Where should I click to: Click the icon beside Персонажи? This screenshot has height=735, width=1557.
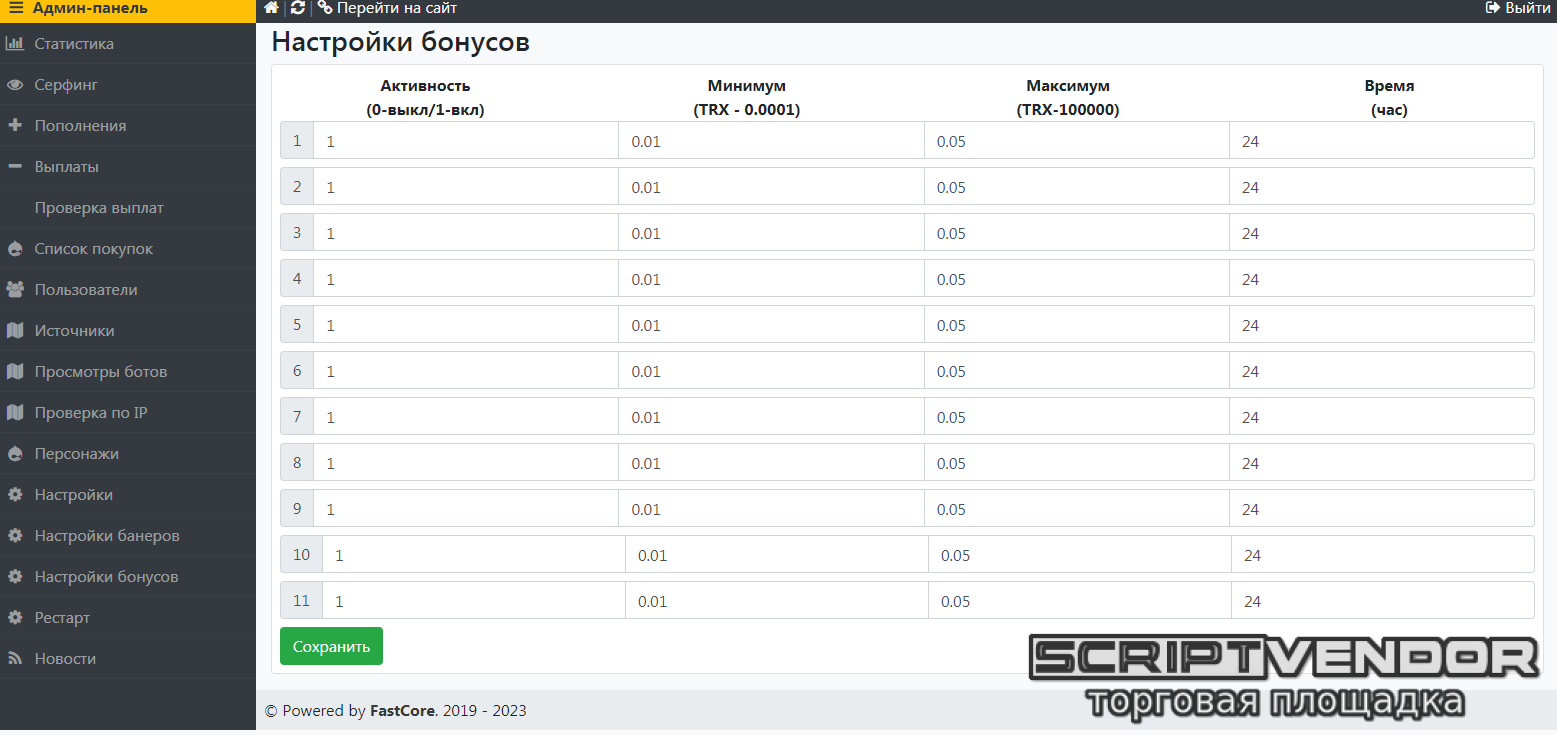[15, 454]
